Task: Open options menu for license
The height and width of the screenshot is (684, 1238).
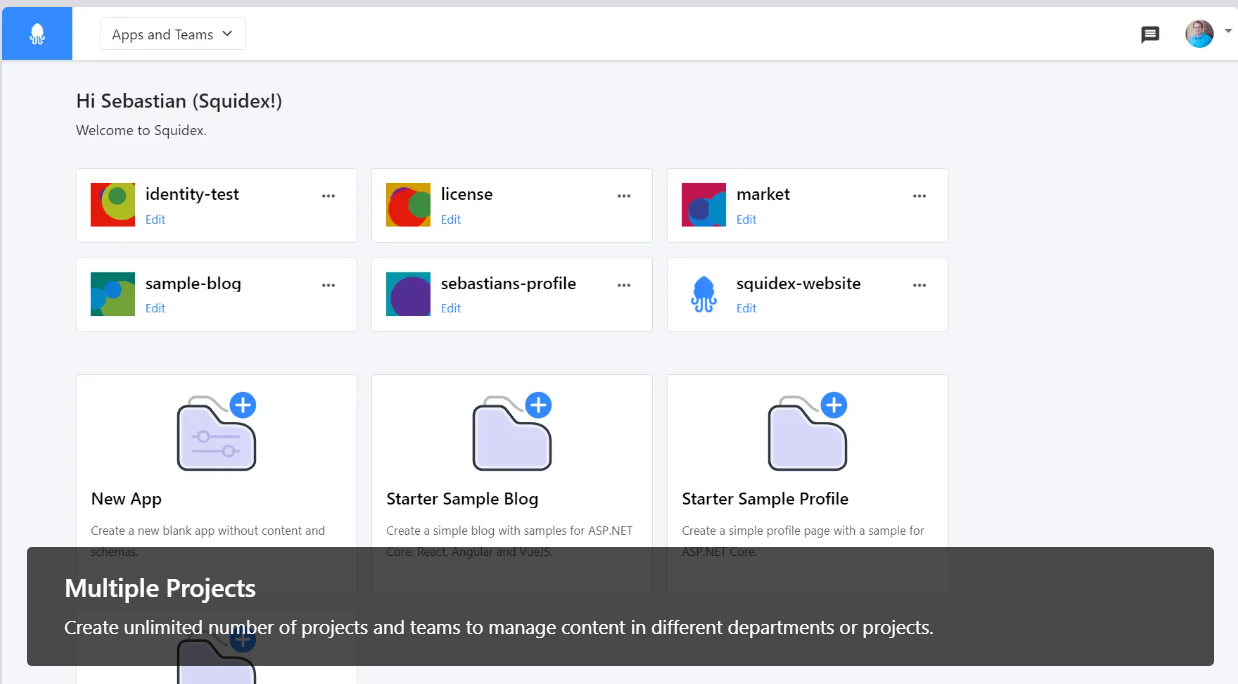Action: tap(624, 196)
